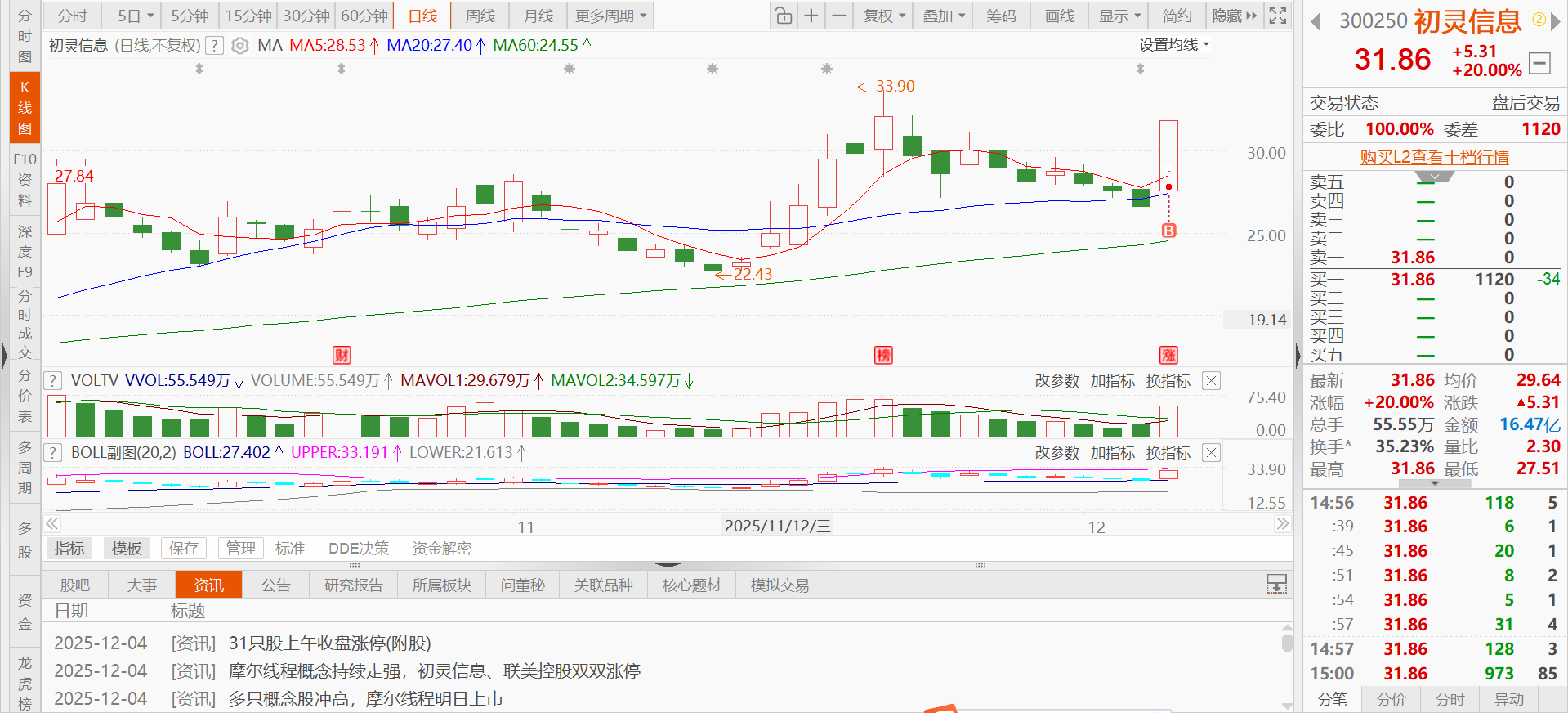Open the 财 financial marker on chart

pyautogui.click(x=342, y=355)
